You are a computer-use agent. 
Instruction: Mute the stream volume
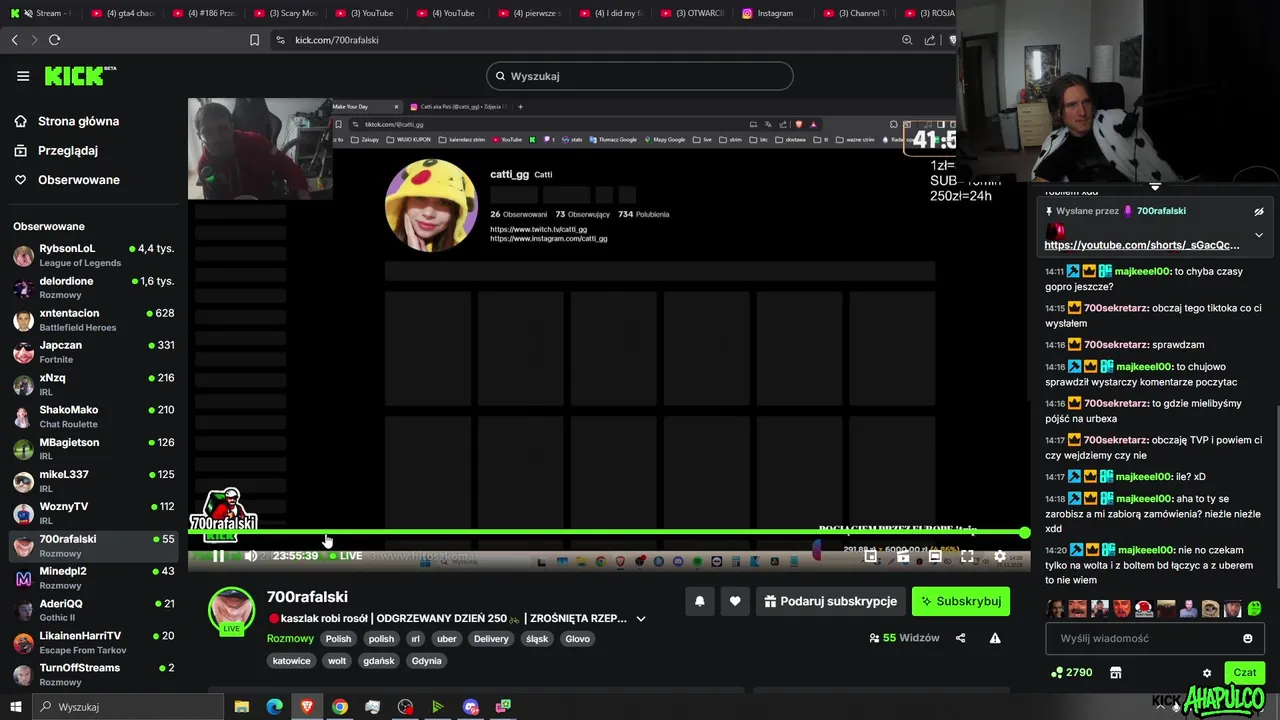250,556
